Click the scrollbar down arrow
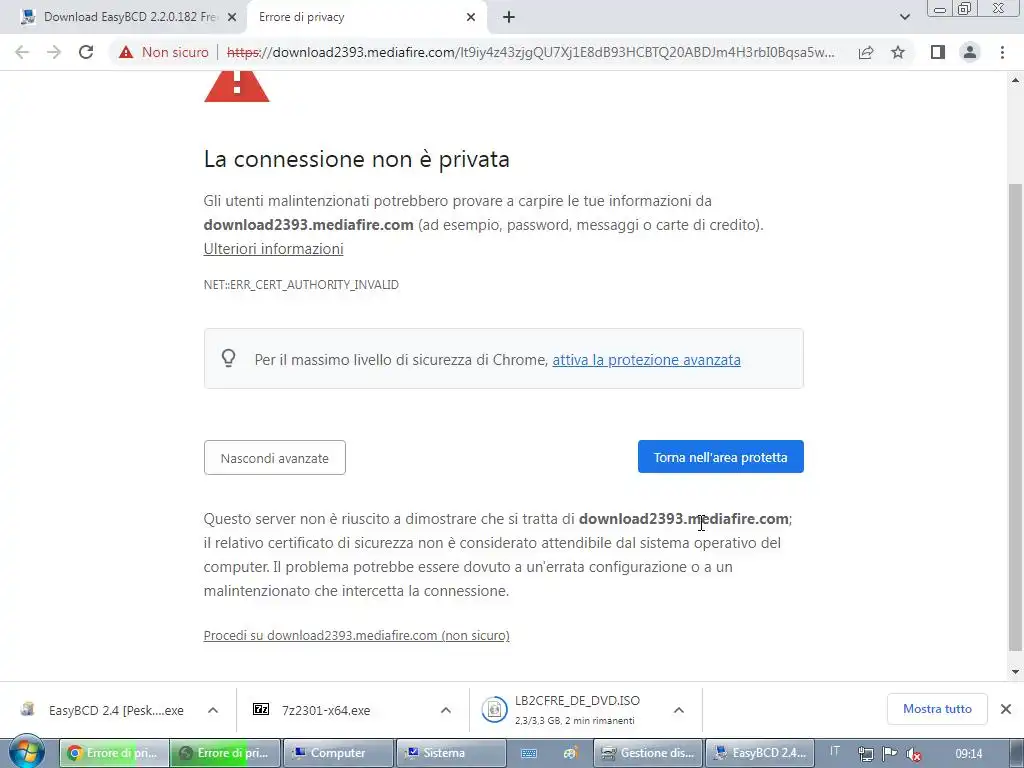The width and height of the screenshot is (1024, 768). click(x=1015, y=671)
